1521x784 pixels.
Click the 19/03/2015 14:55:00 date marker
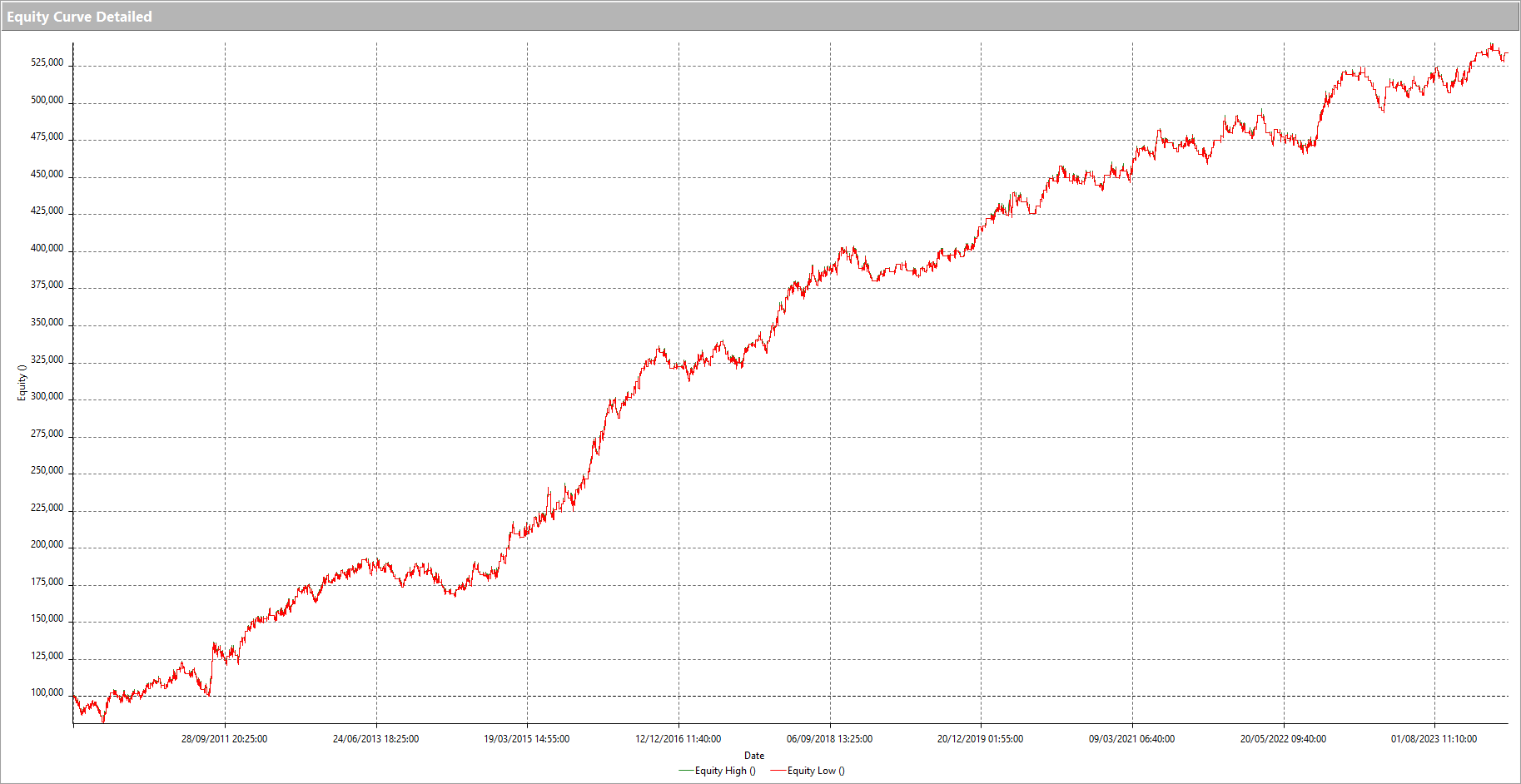527,739
